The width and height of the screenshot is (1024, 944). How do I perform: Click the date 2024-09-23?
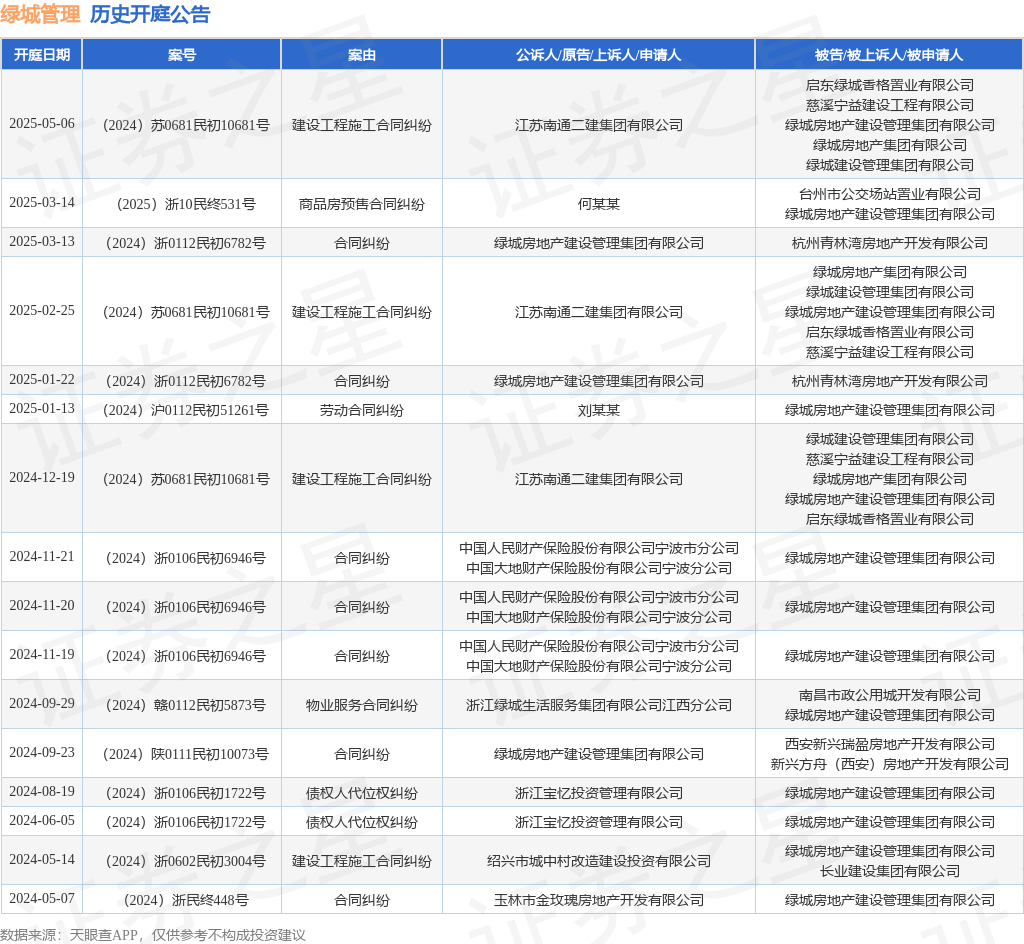click(42, 752)
